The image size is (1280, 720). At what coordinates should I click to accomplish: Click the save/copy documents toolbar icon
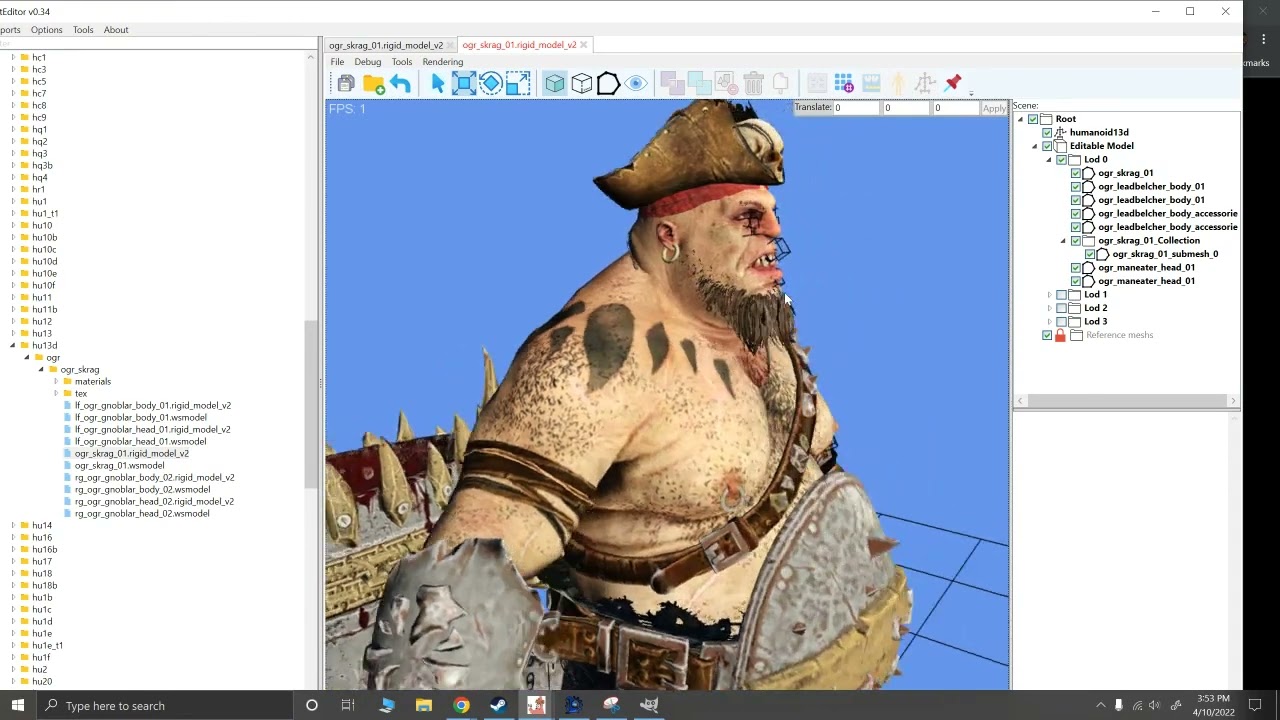click(x=346, y=84)
